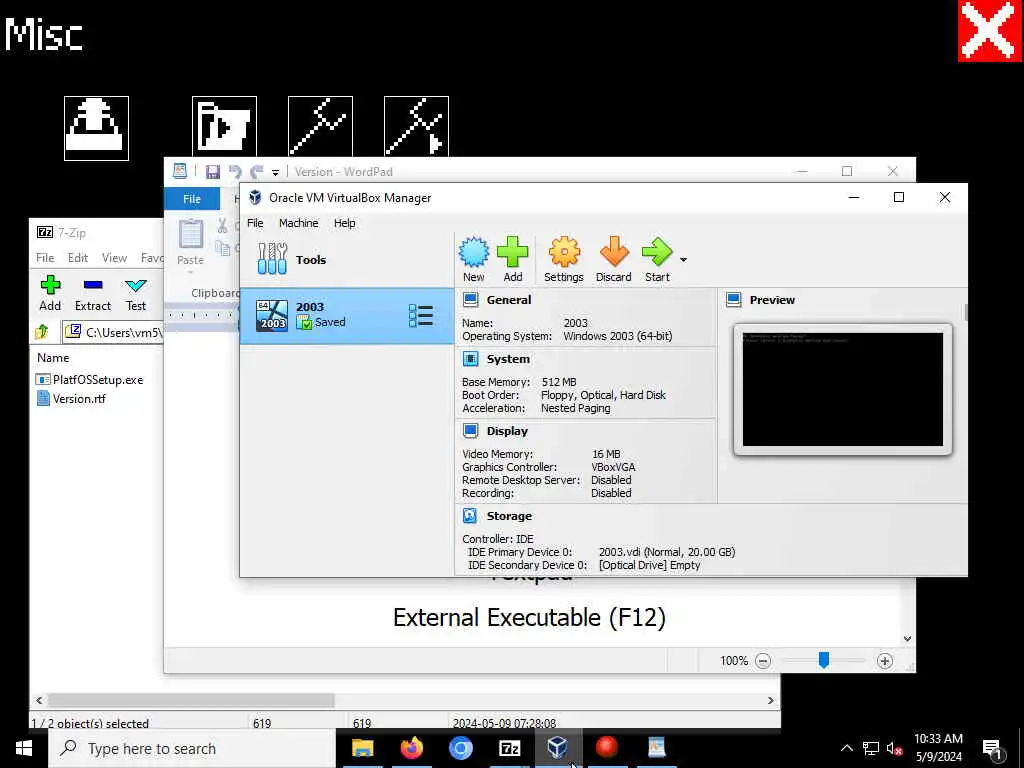Open the WordPad File tab
Image resolution: width=1024 pixels, height=768 pixels.
192,199
